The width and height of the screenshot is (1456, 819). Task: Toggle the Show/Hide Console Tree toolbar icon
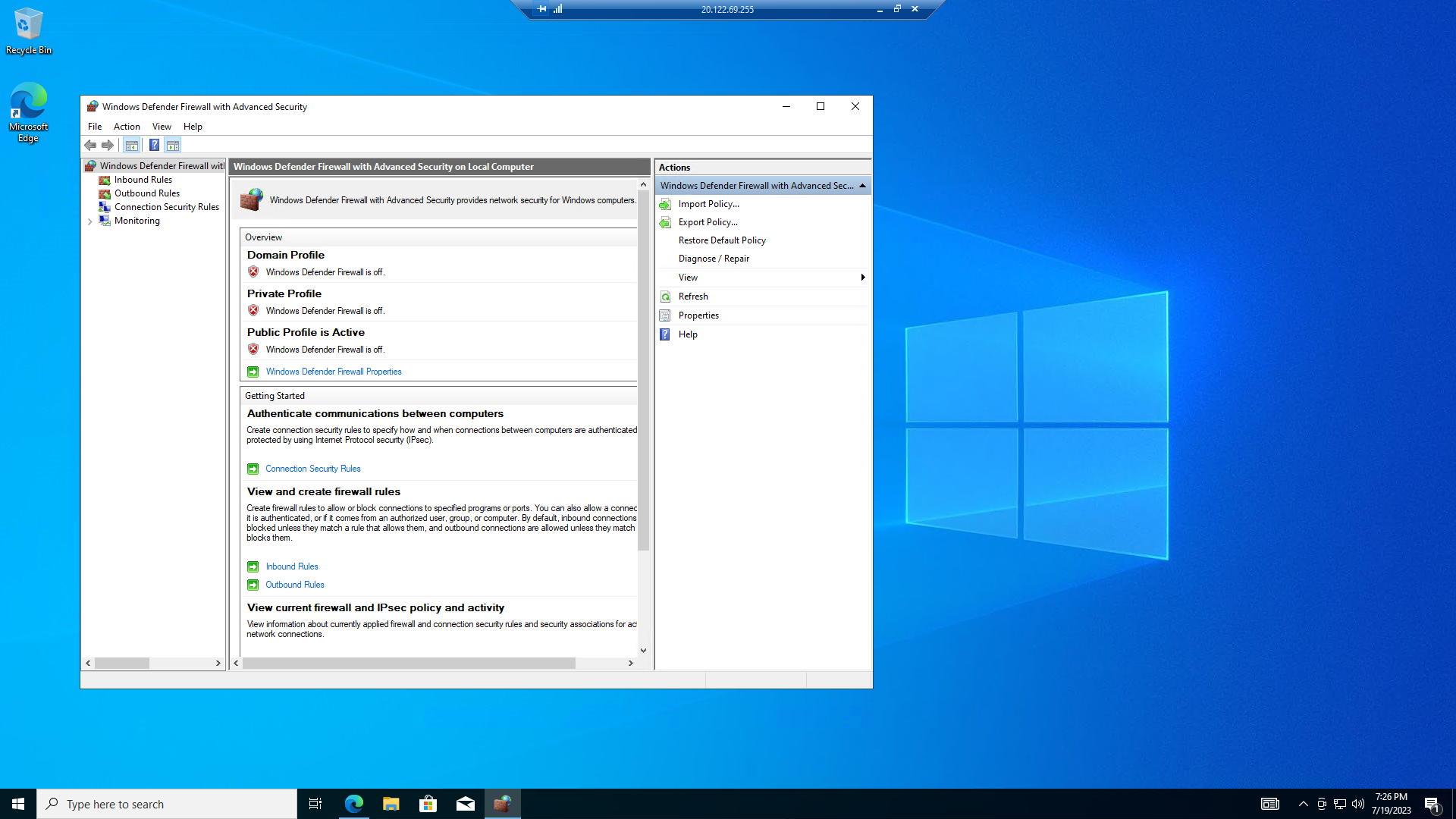pos(132,145)
